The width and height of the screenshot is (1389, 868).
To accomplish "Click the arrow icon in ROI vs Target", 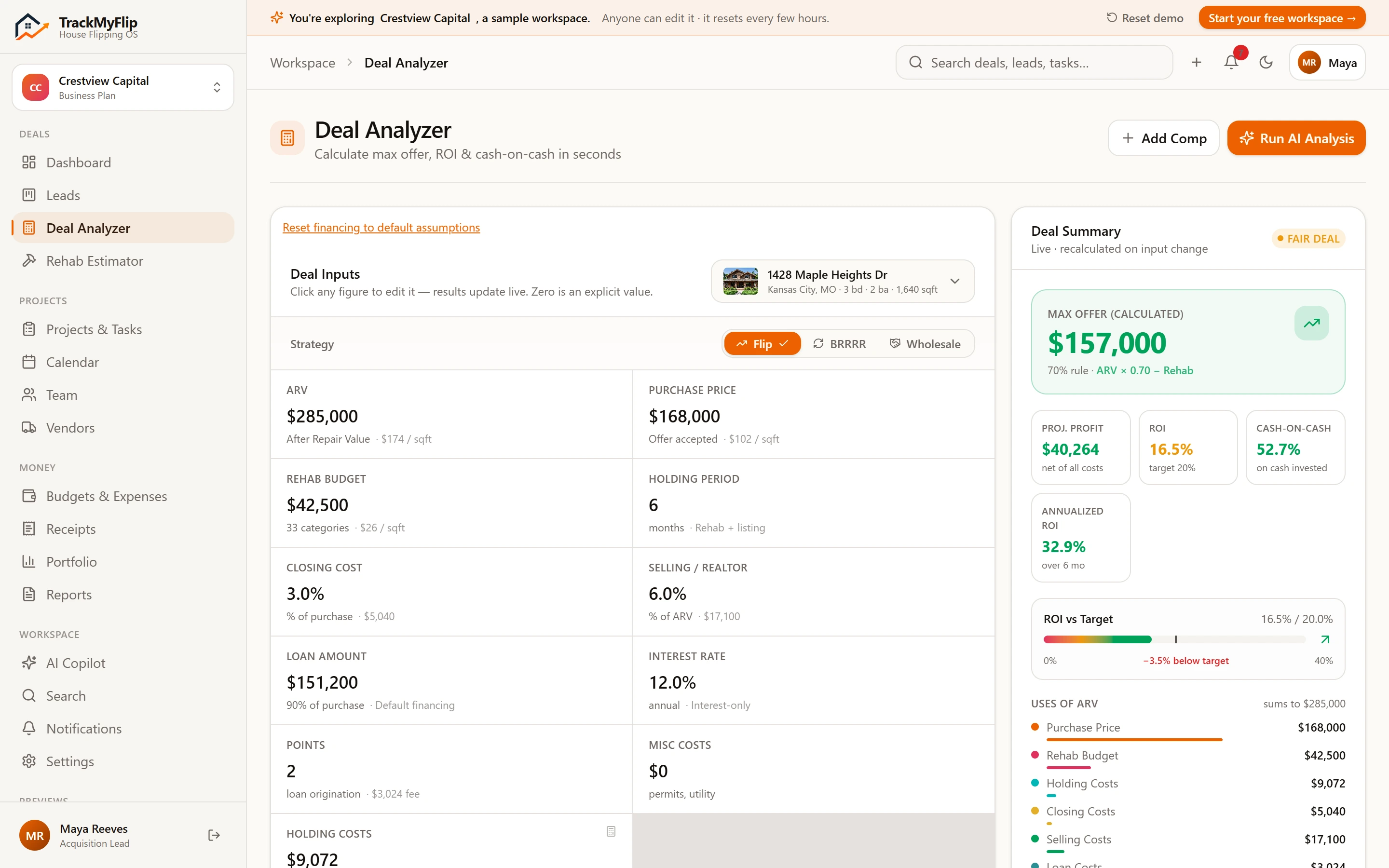I will [x=1325, y=639].
